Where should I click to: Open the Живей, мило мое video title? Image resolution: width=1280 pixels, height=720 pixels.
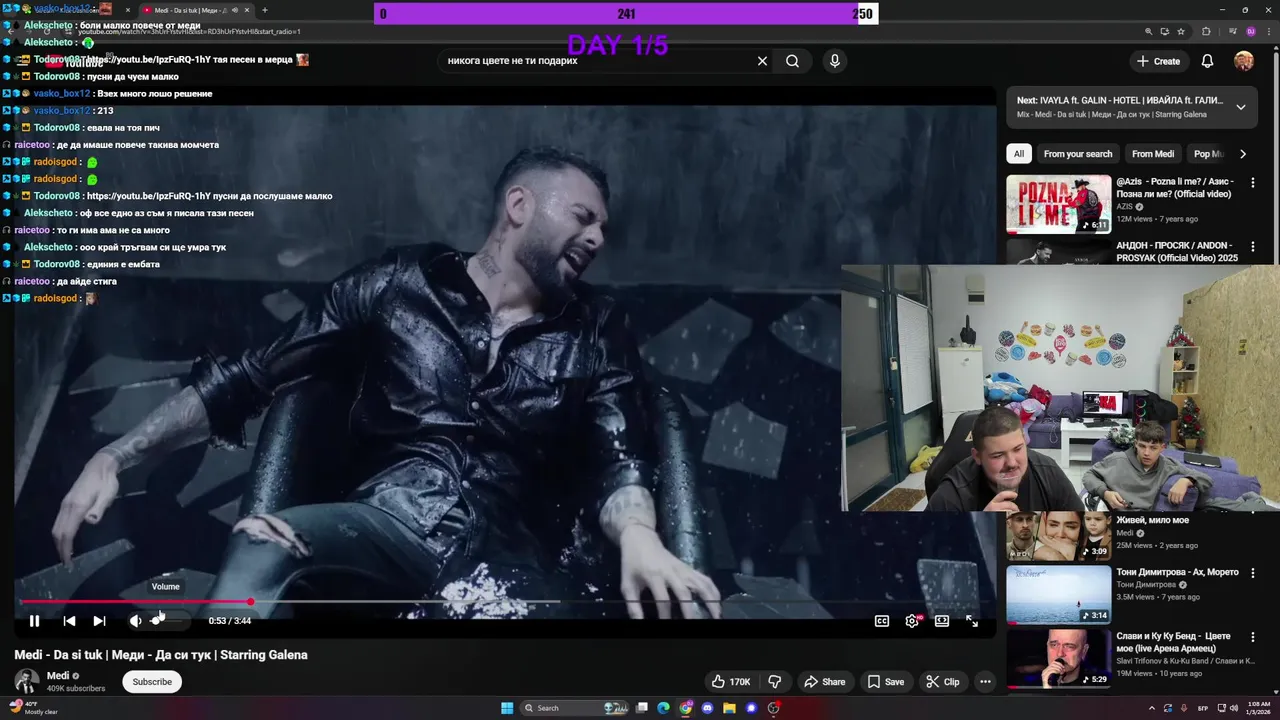1152,520
